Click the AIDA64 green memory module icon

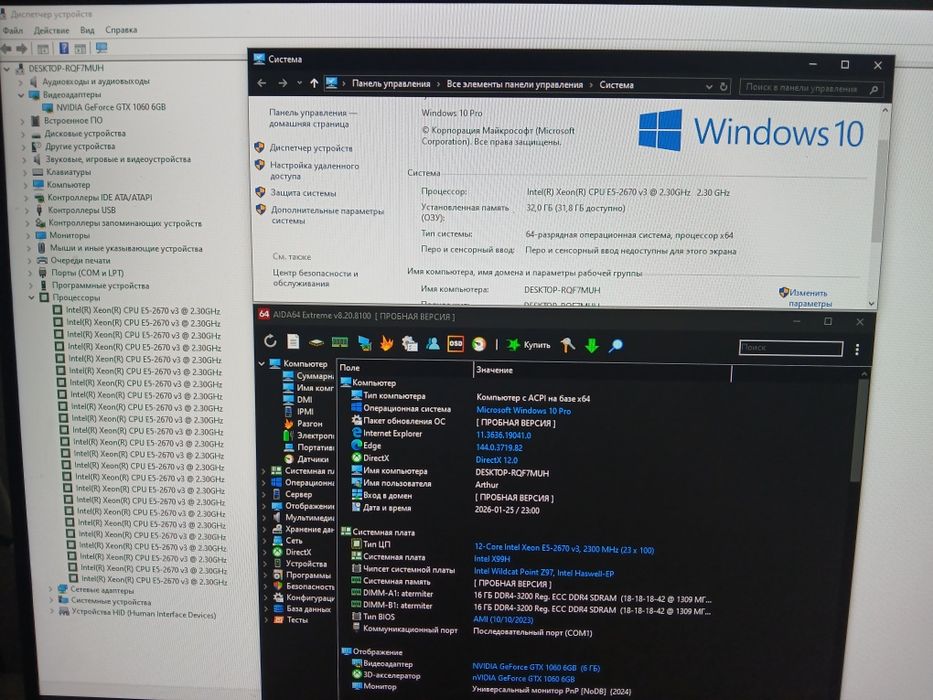[x=340, y=342]
